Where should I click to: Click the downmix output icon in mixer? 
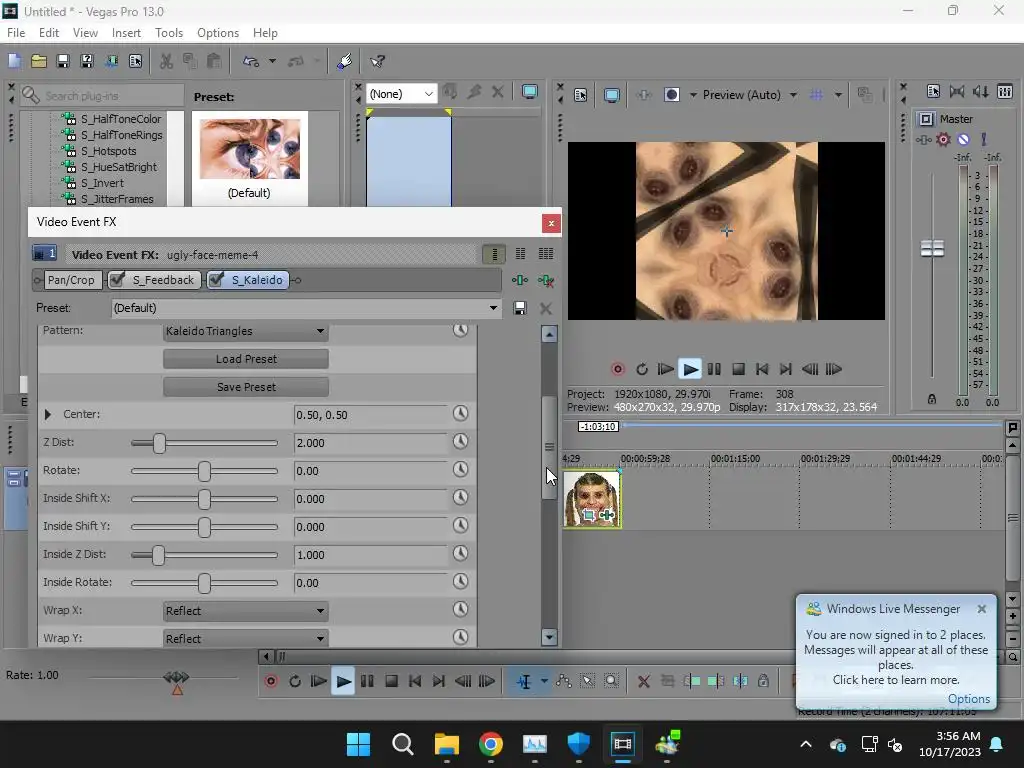[x=957, y=91]
